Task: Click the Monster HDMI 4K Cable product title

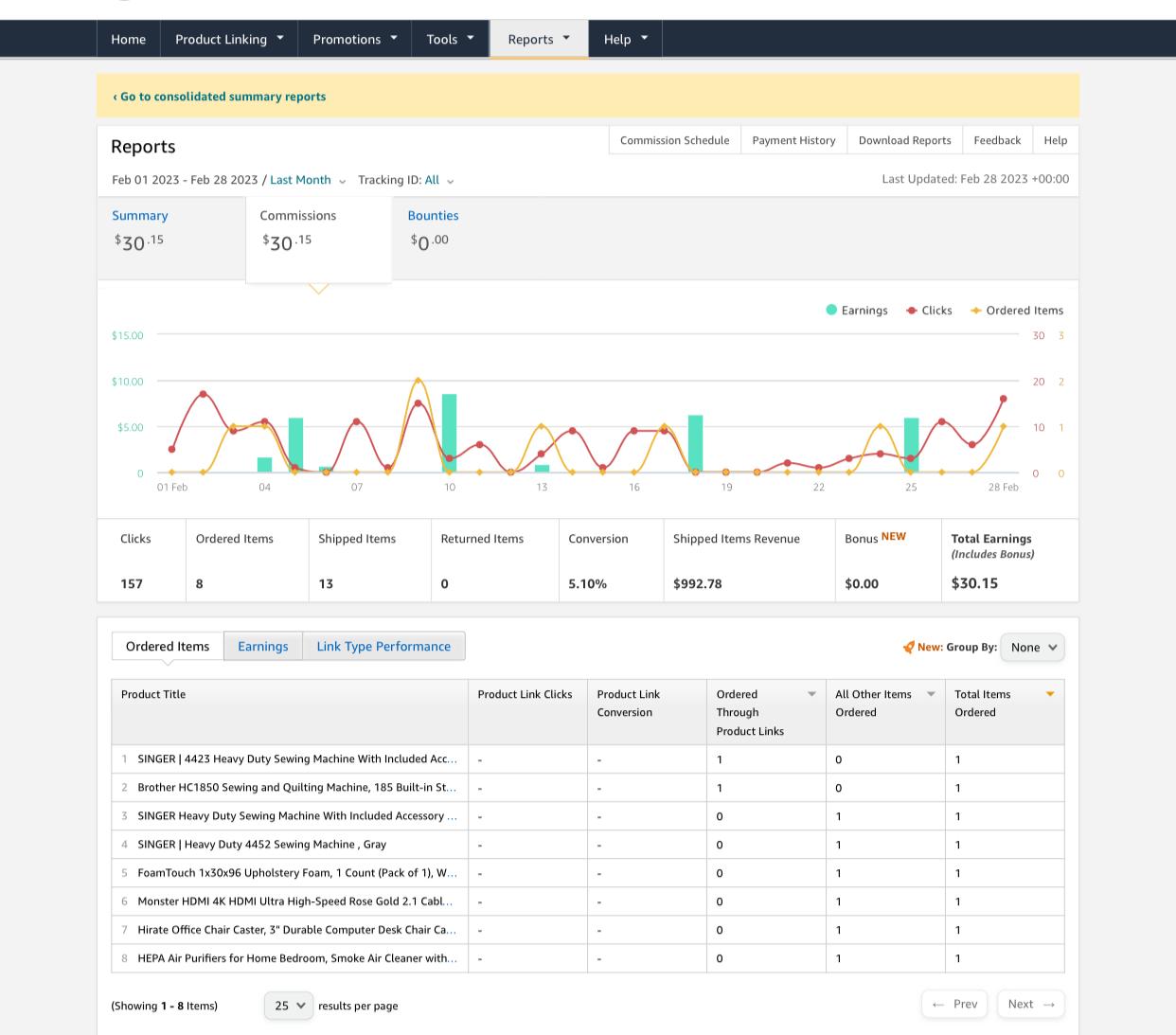Action: click(x=295, y=901)
